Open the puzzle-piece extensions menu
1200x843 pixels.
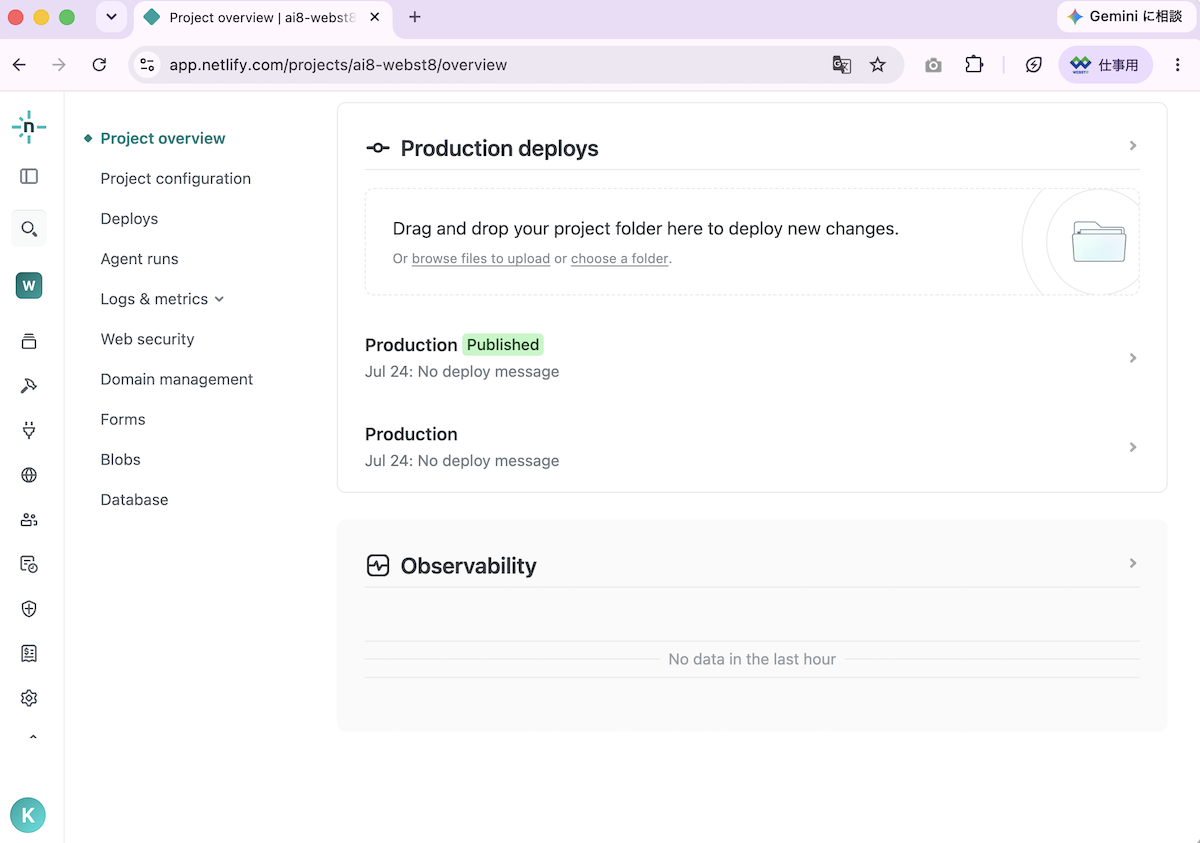(974, 65)
